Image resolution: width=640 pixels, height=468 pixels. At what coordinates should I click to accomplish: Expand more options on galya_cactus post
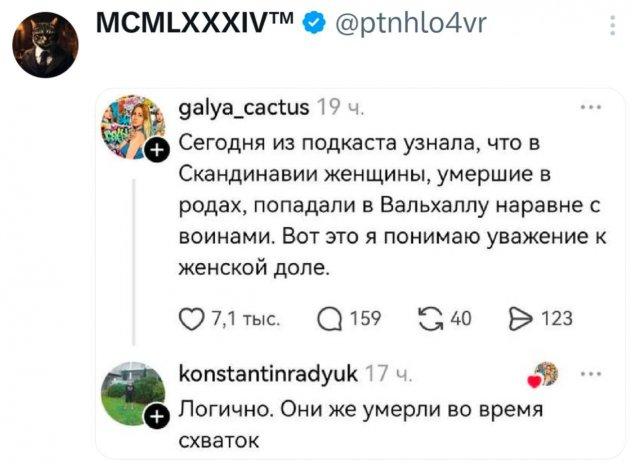tap(592, 105)
